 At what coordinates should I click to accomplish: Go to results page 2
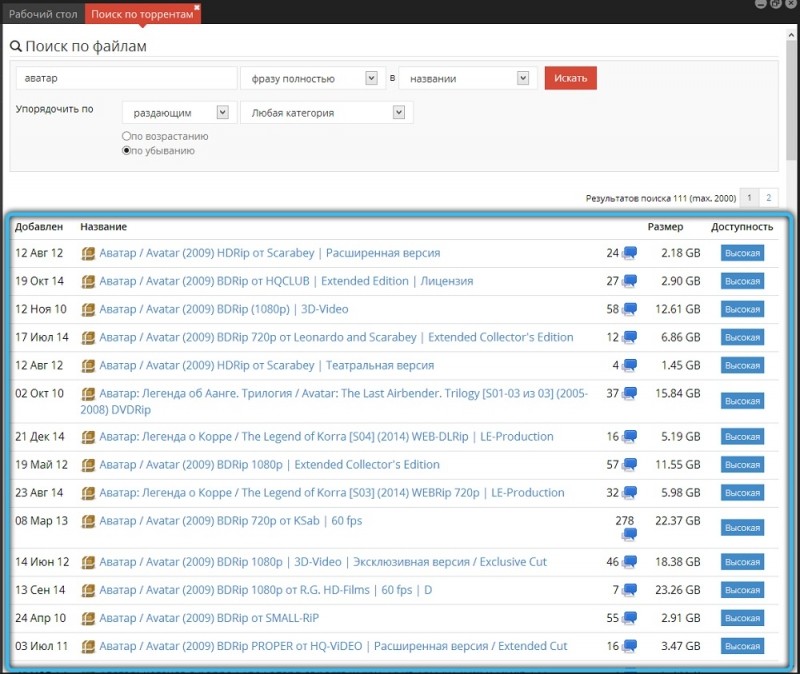coord(768,198)
